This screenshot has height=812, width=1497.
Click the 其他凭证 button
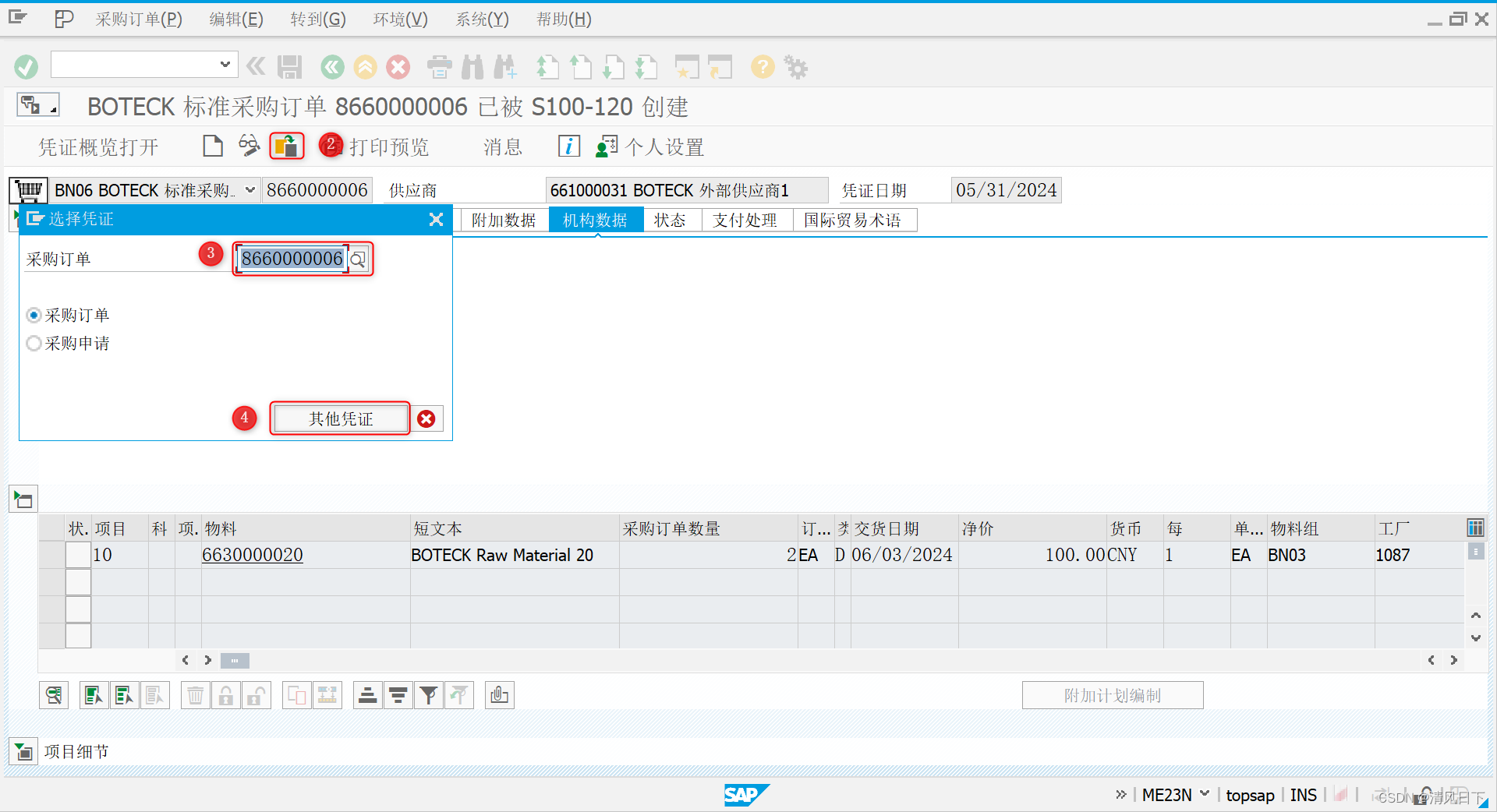tap(341, 418)
